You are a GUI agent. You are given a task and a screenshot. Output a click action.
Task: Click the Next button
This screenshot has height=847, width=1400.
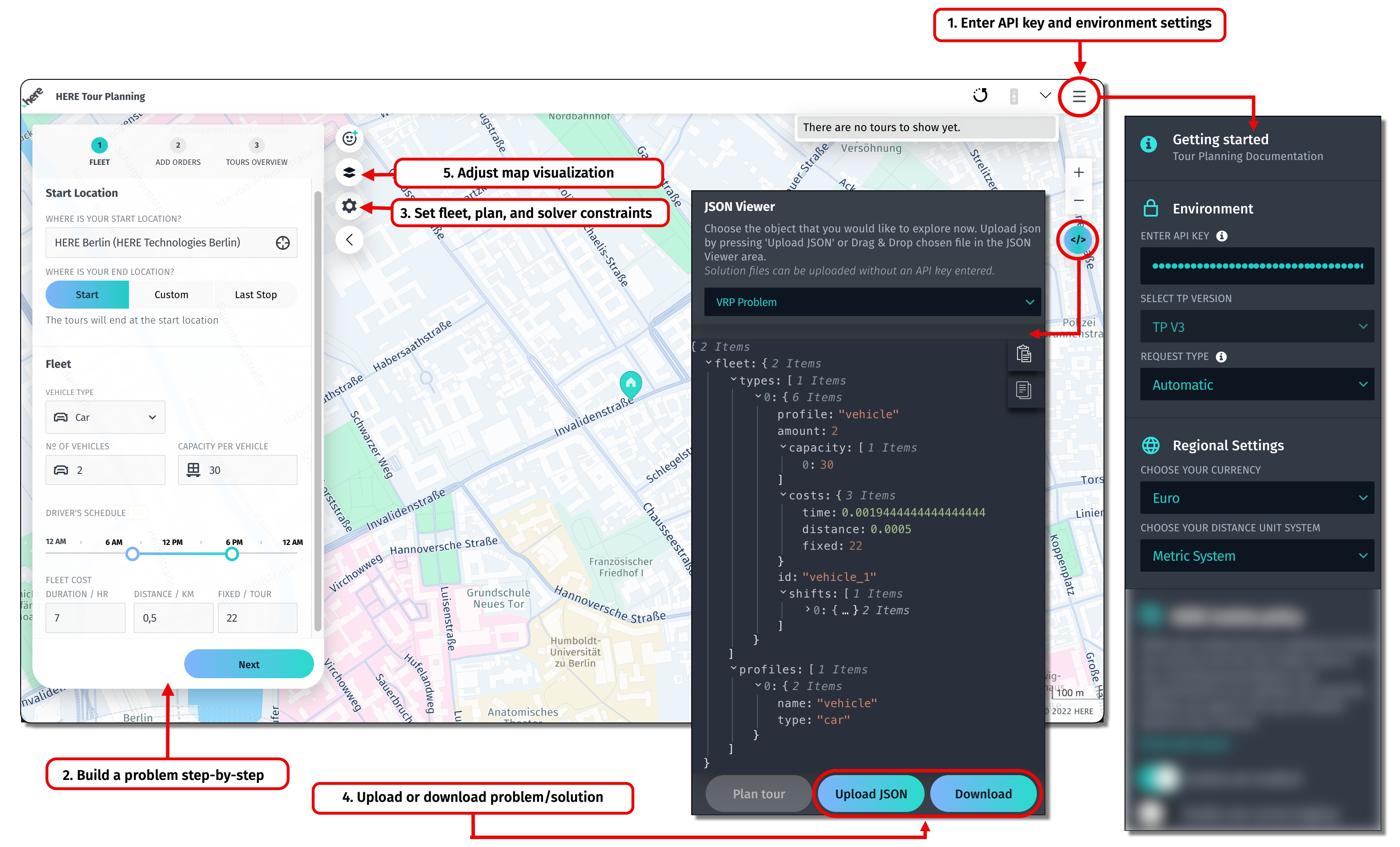[x=249, y=665]
